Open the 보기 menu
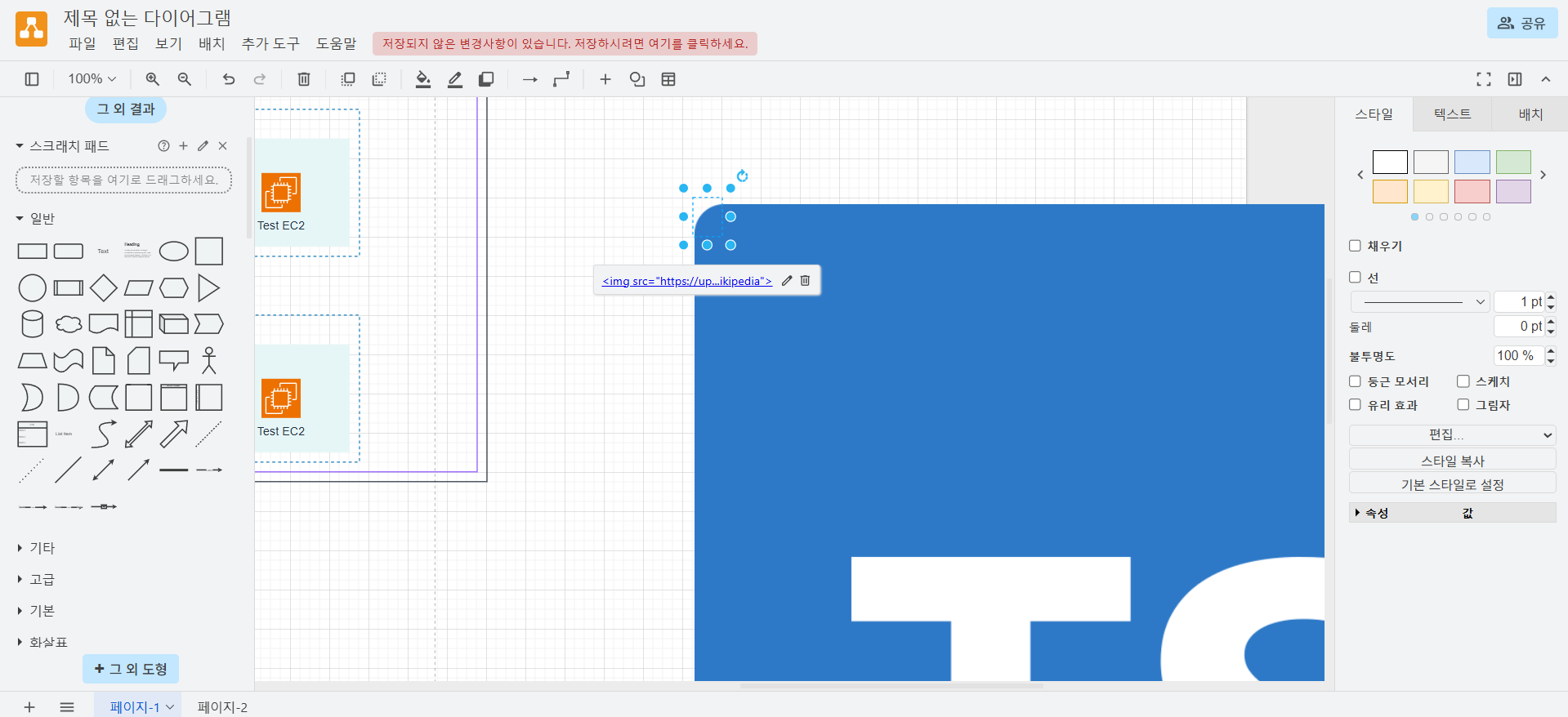The height and width of the screenshot is (717, 1568). [x=168, y=43]
